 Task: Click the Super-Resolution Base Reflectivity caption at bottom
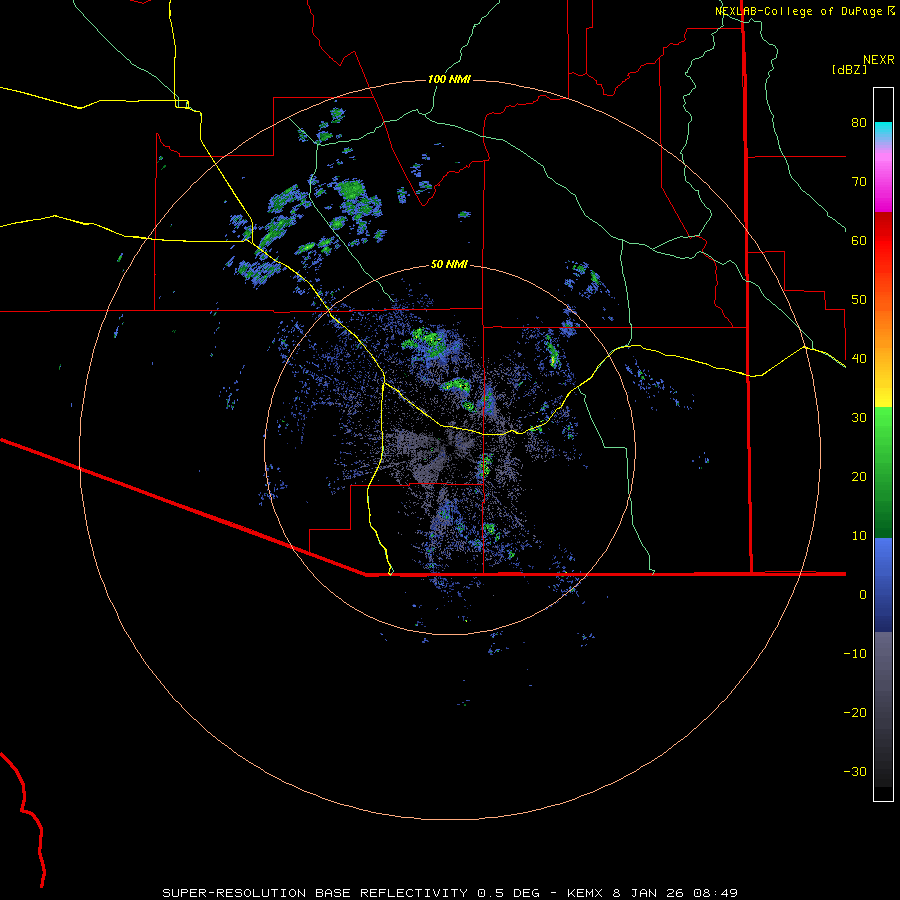coord(450,893)
